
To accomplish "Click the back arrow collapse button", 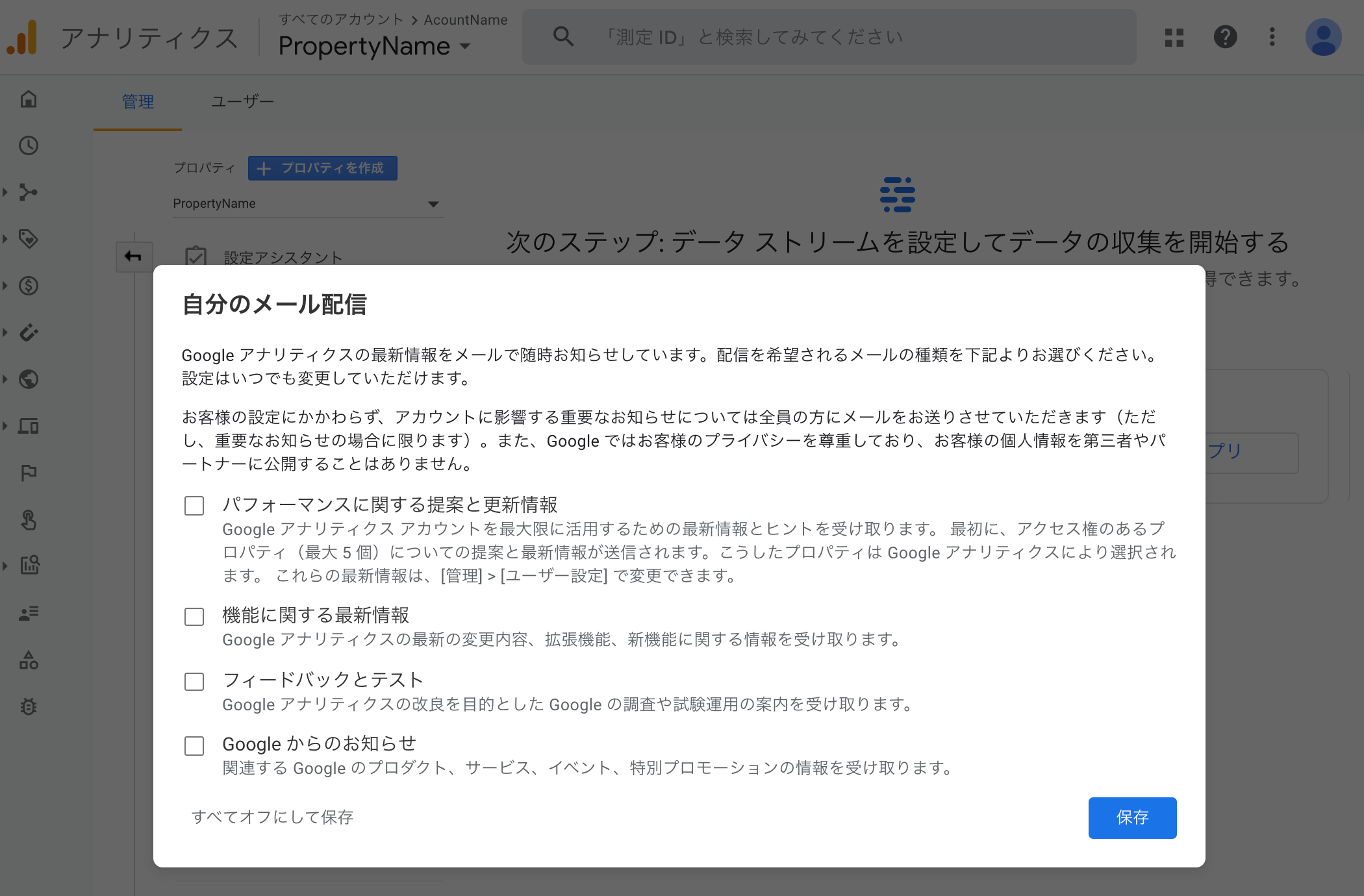I will [134, 256].
